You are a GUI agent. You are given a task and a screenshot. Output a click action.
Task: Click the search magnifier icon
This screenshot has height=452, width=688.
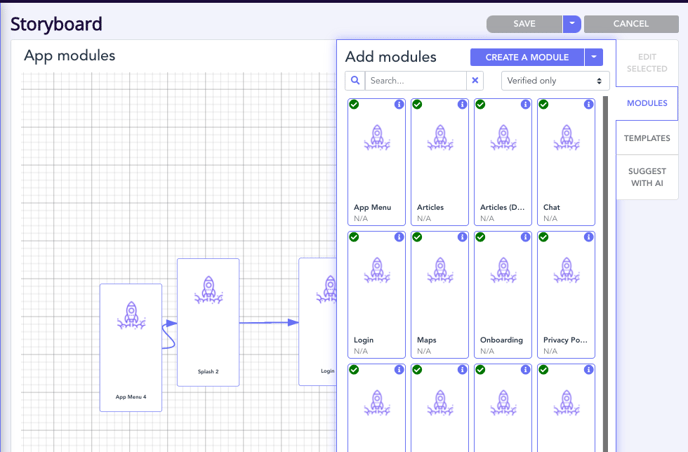pos(355,81)
